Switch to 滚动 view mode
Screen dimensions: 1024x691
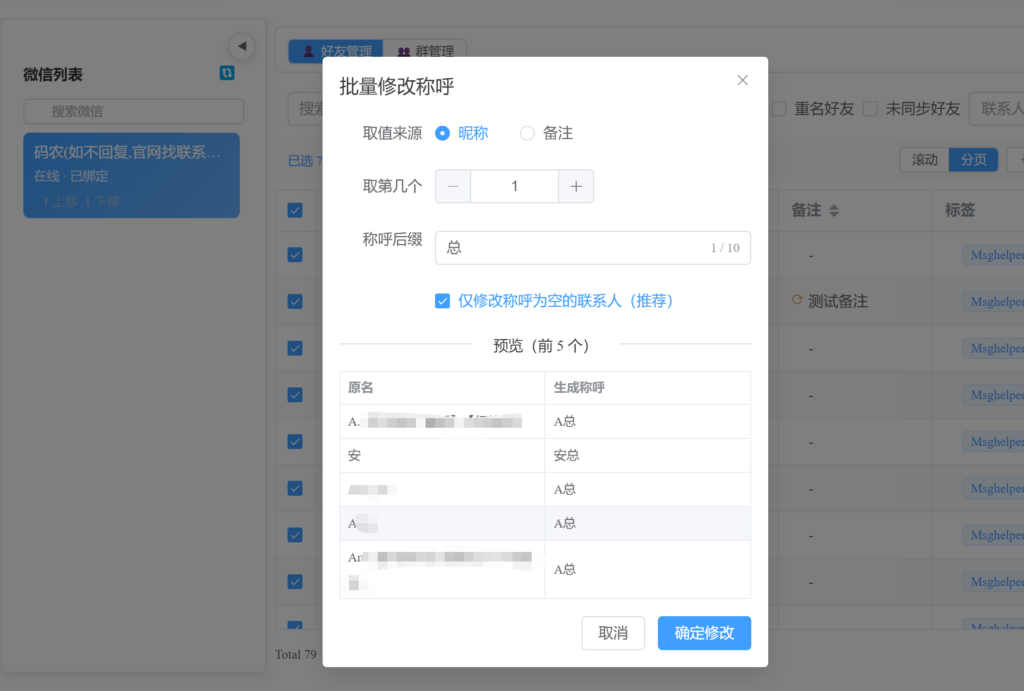pyautogui.click(x=924, y=160)
